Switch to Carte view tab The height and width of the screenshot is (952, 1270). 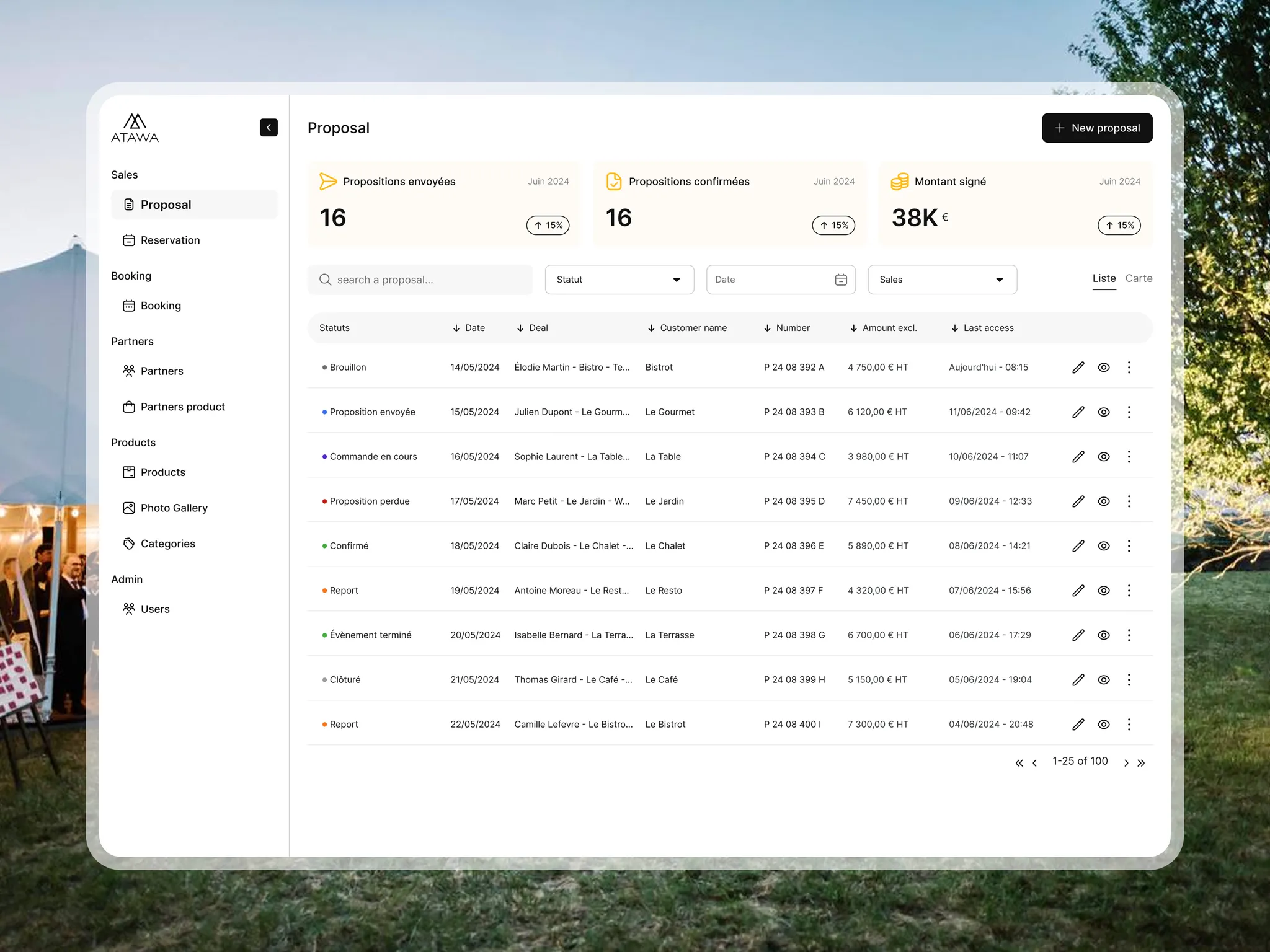pos(1139,278)
